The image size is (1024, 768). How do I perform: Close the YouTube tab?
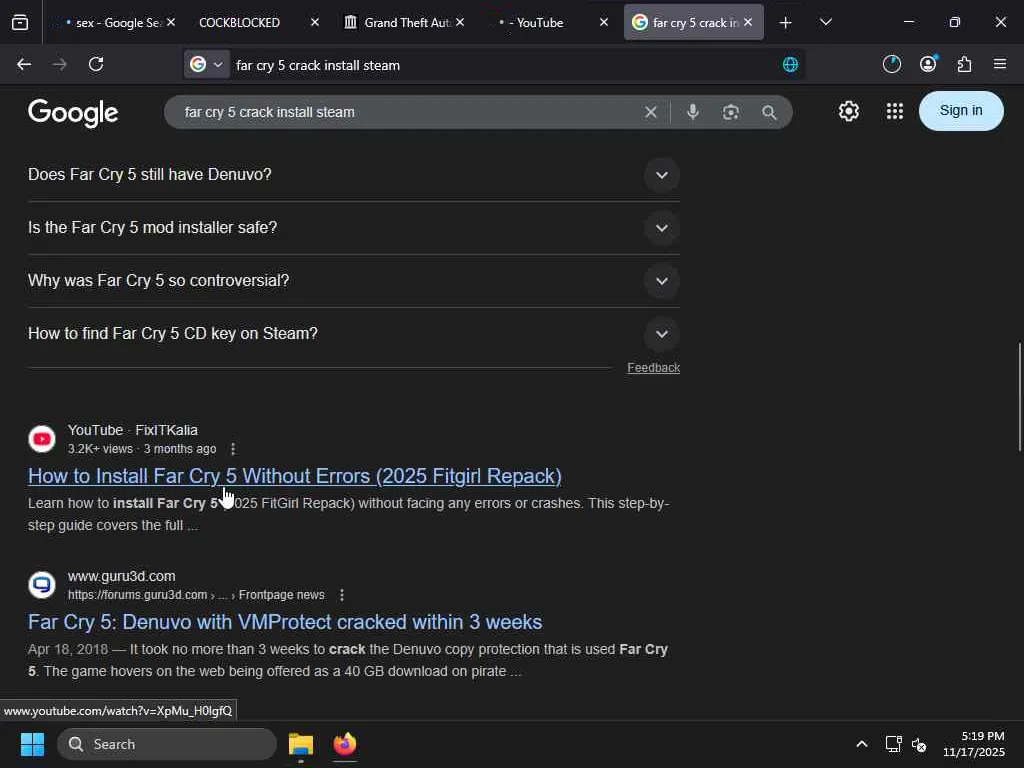604,22
